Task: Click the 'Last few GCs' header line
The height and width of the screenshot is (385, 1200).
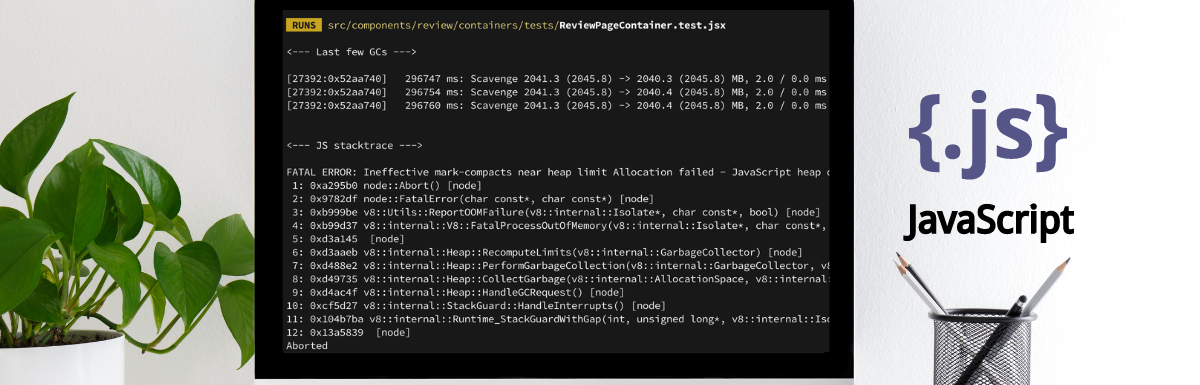Action: [350, 51]
